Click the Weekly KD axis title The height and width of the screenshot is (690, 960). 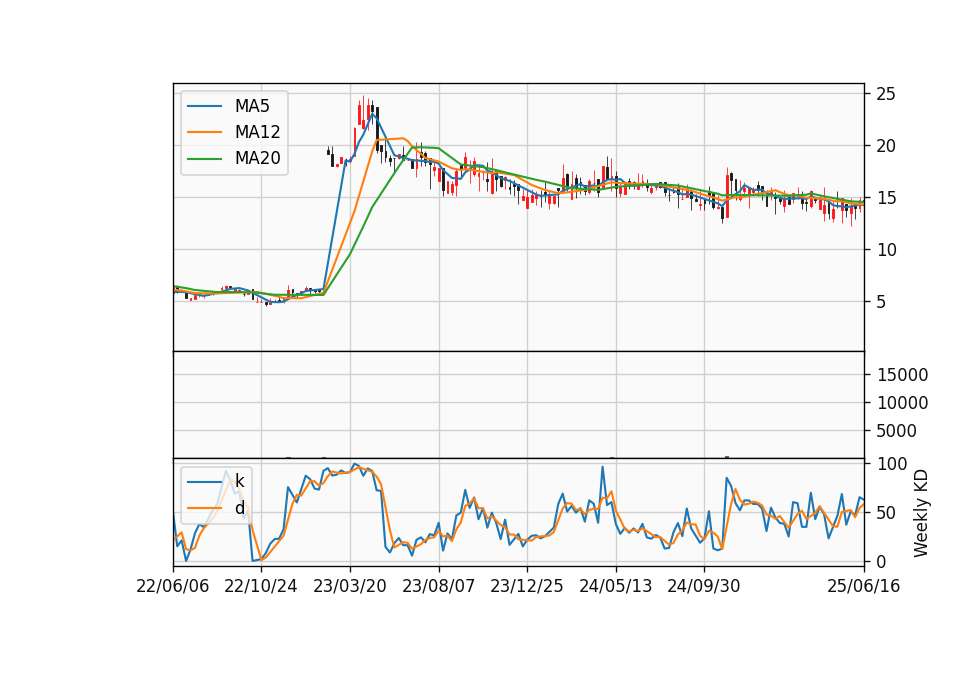point(921,513)
